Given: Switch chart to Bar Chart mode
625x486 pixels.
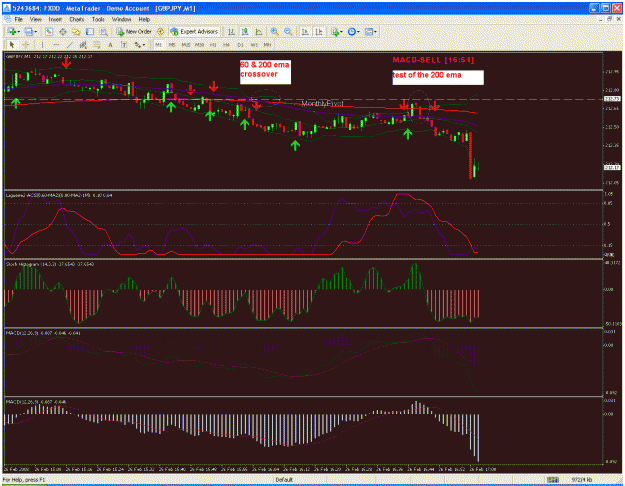Looking at the screenshot, I should click(231, 31).
